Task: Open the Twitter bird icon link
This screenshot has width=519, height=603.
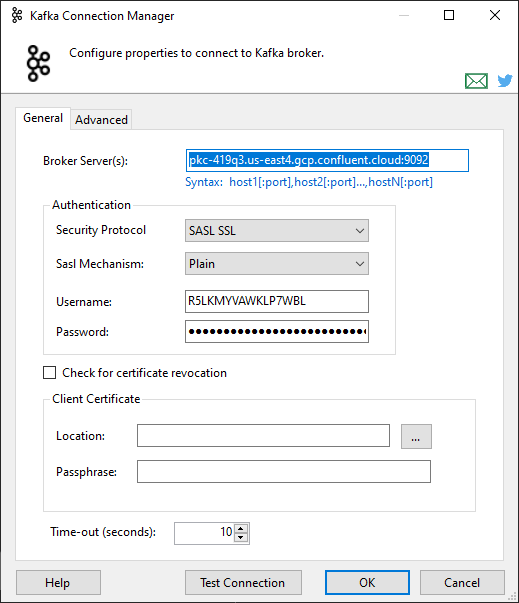Action: (x=505, y=80)
